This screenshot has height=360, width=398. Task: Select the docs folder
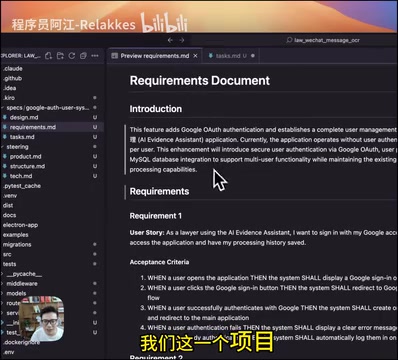click(9, 215)
